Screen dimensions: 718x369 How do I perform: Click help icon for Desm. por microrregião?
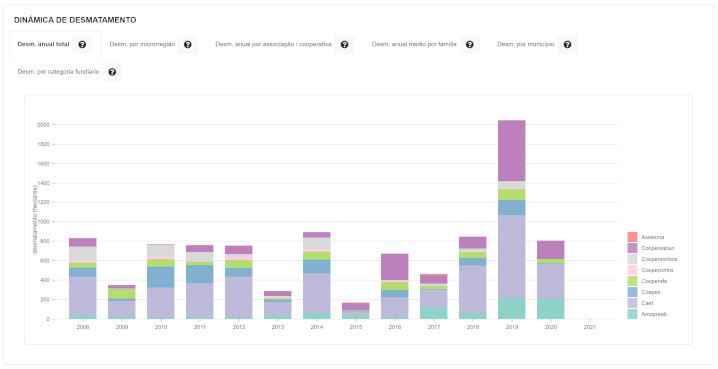pos(187,44)
